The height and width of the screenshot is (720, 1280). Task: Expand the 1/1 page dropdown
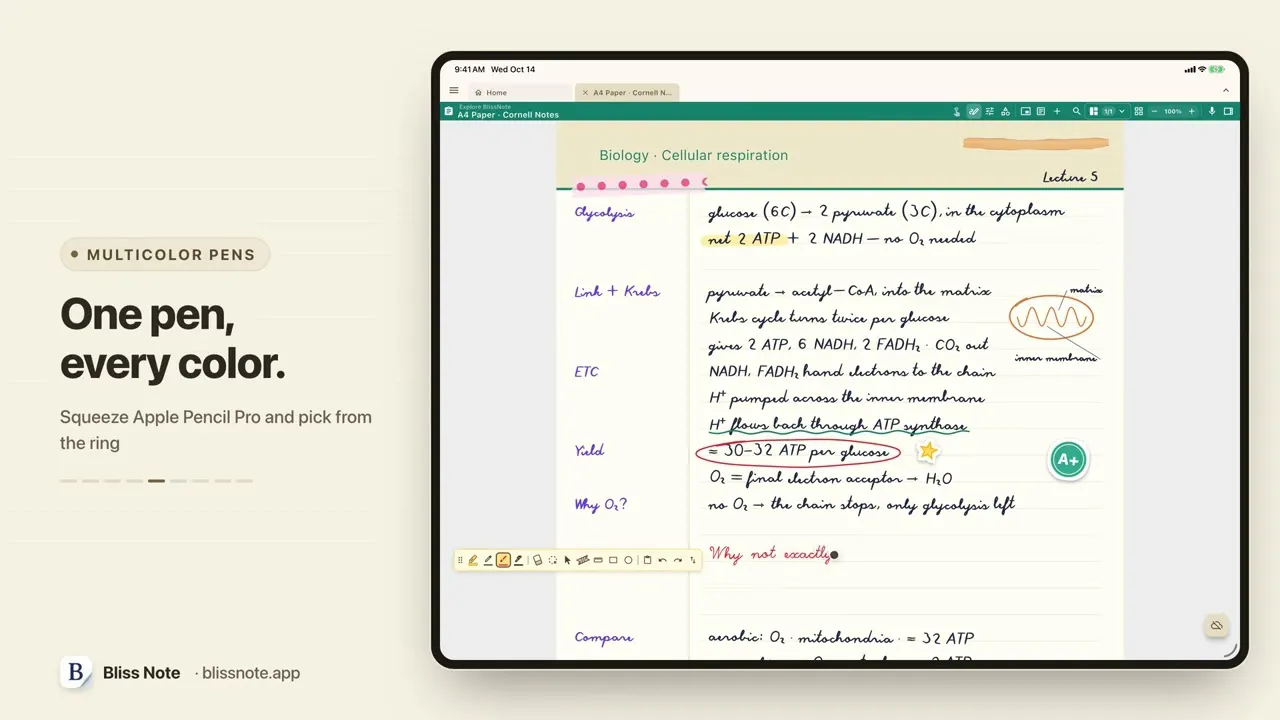pyautogui.click(x=1122, y=111)
